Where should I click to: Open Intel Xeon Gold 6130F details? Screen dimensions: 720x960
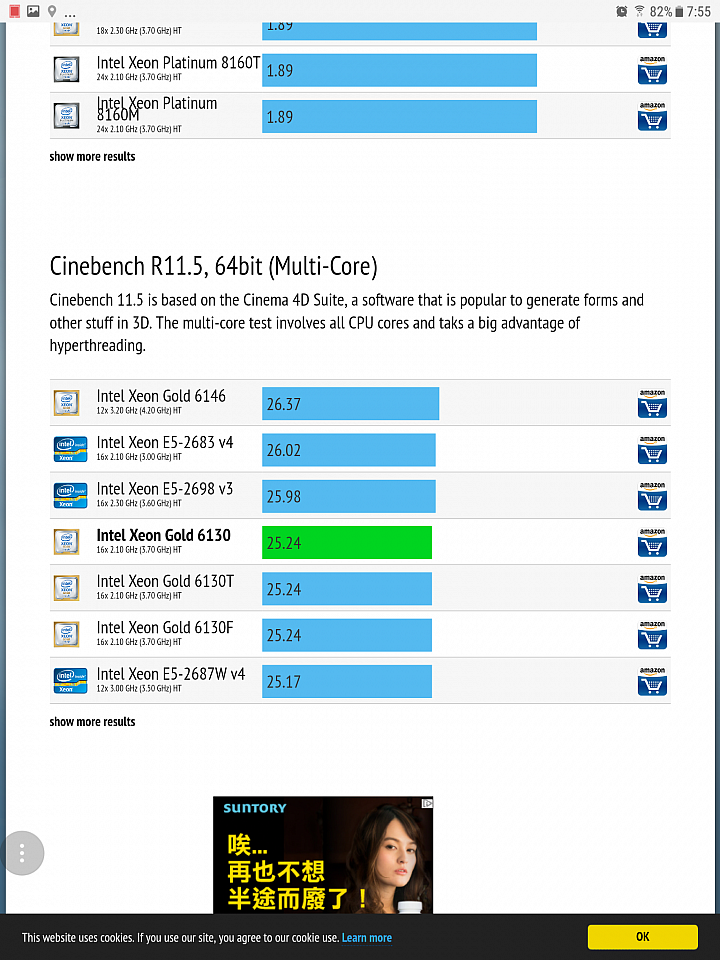(x=165, y=628)
